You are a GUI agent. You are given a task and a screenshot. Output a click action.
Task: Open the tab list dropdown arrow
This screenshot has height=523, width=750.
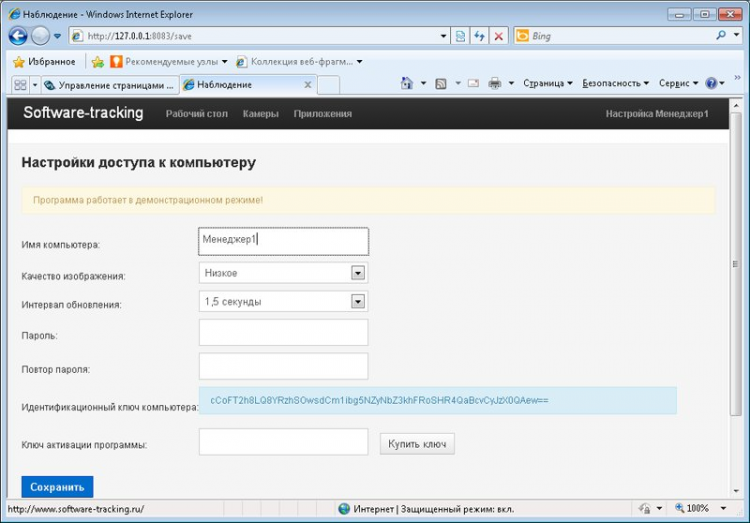[34, 85]
